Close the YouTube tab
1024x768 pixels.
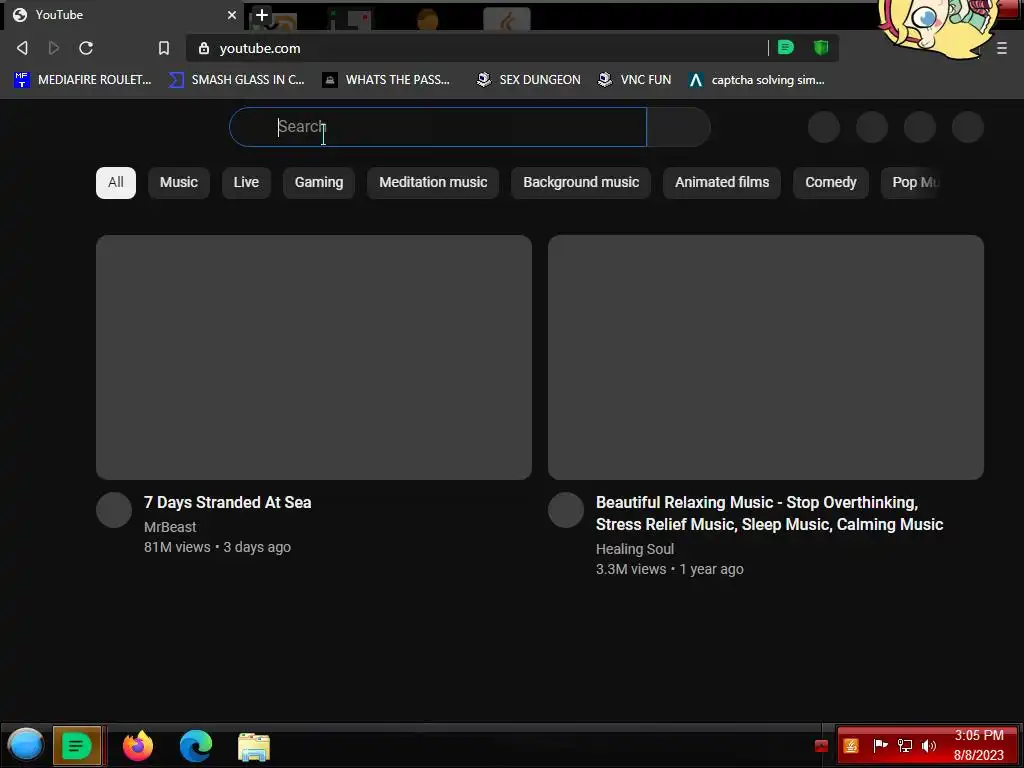(231, 15)
